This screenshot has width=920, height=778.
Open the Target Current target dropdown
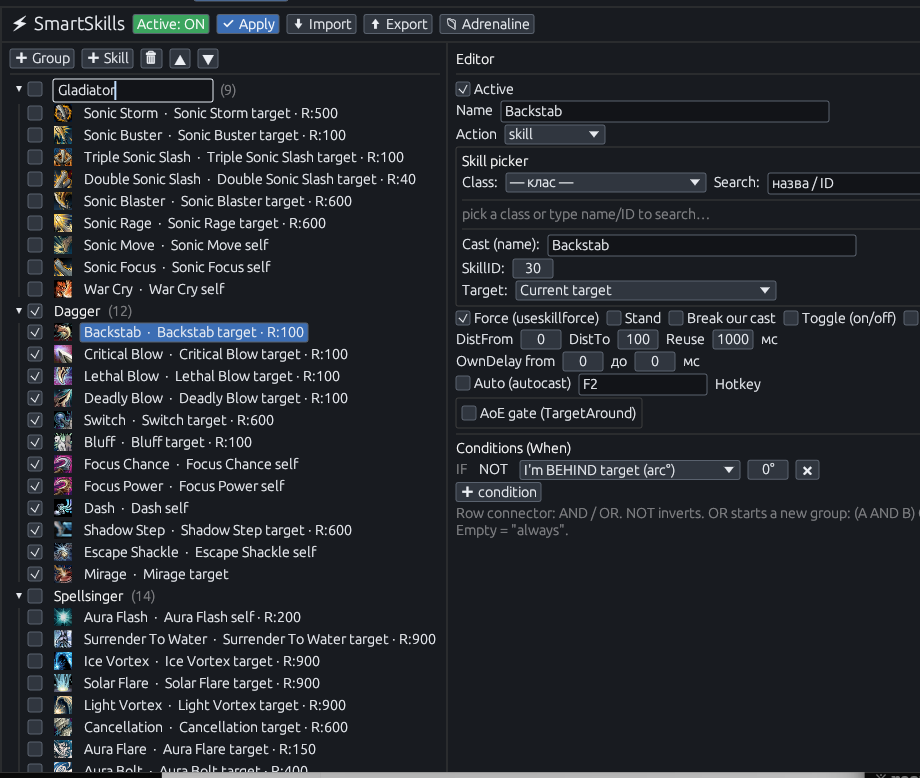point(645,290)
